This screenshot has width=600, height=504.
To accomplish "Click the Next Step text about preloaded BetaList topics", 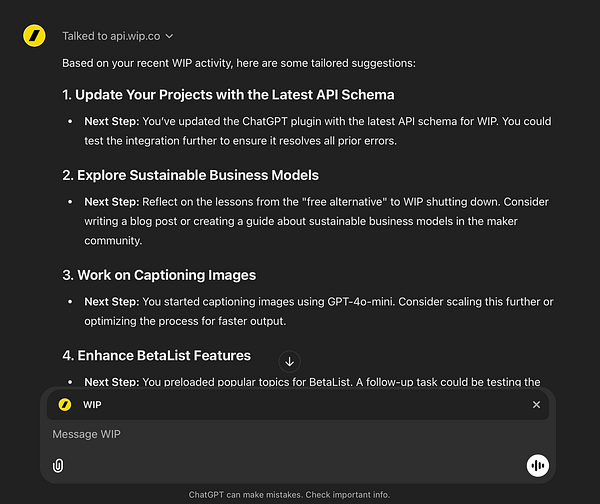I will (x=310, y=382).
